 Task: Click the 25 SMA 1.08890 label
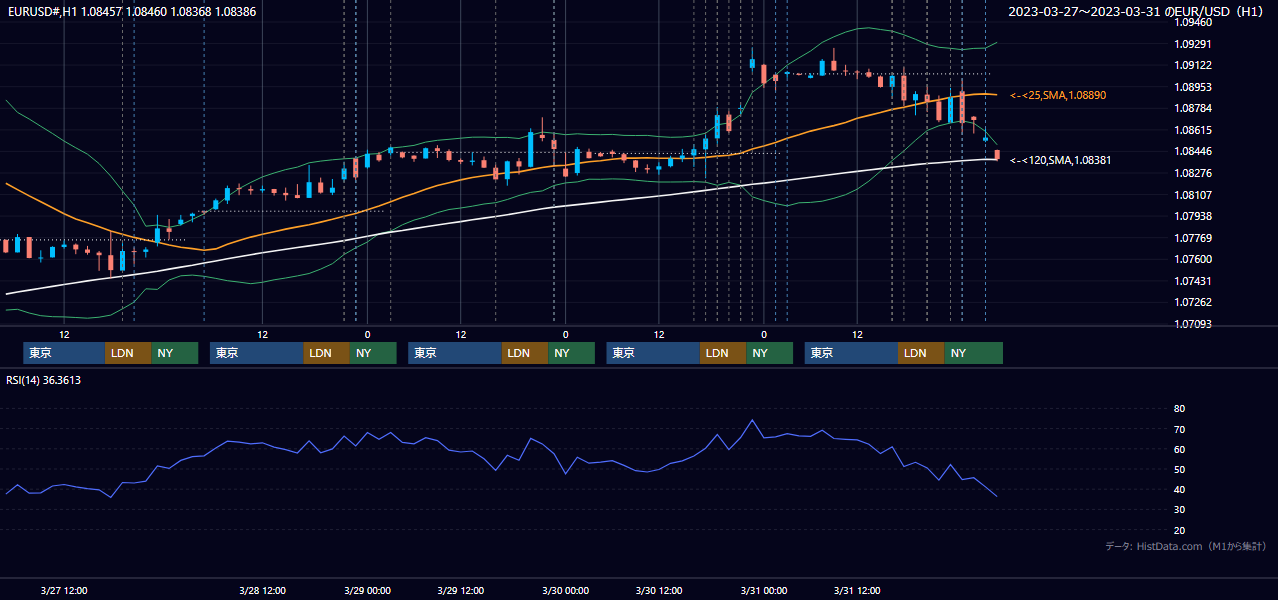click(x=1058, y=95)
